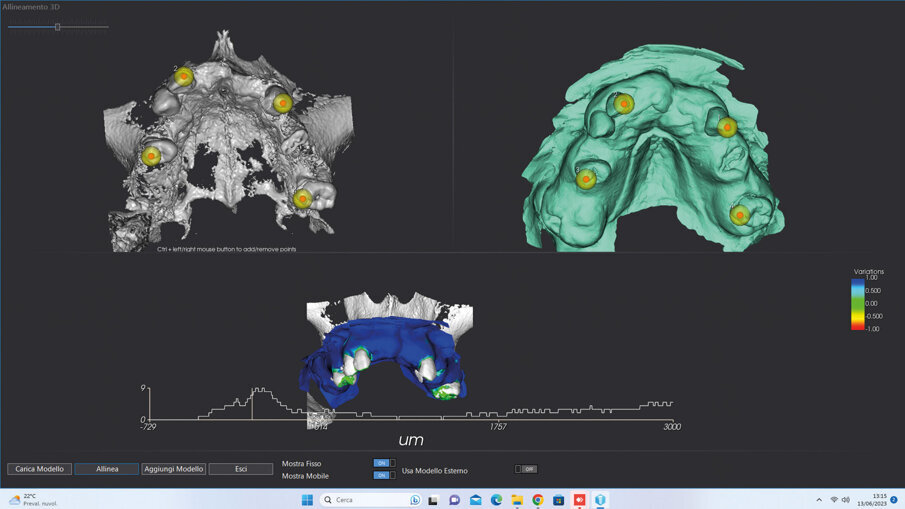This screenshot has width=905, height=509.
Task: Open the Windows Start menu
Action: pyautogui.click(x=307, y=500)
